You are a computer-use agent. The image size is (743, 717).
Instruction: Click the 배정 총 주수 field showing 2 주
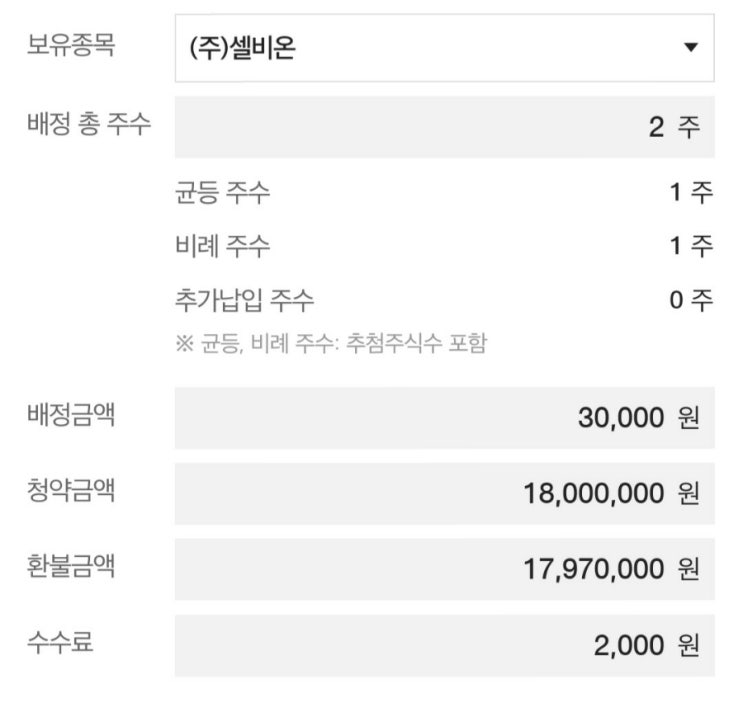pos(444,127)
